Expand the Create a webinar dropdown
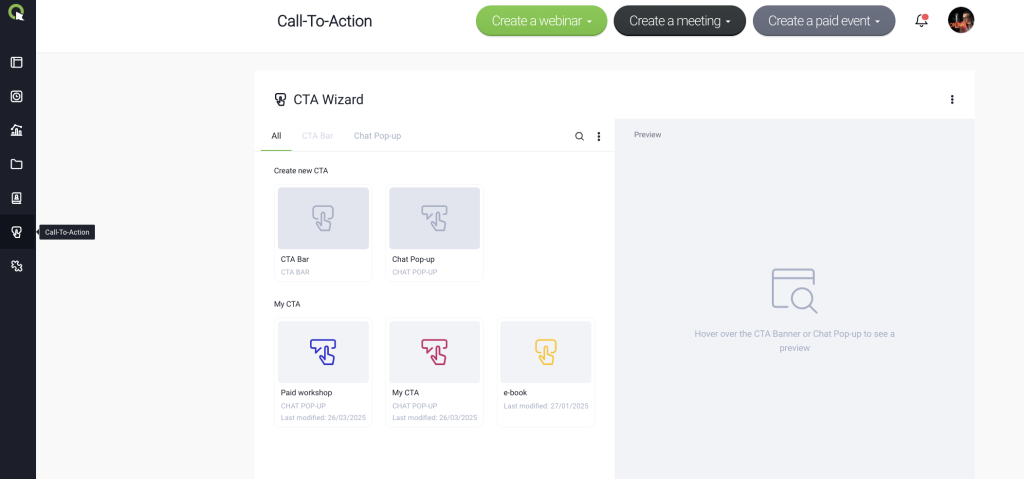Viewport: 1024px width, 479px height. (x=541, y=21)
